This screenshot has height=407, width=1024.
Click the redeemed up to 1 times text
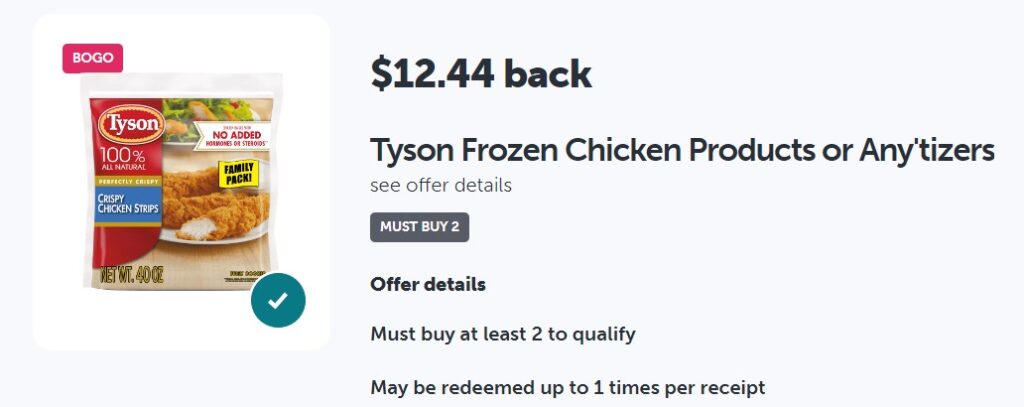tap(567, 387)
